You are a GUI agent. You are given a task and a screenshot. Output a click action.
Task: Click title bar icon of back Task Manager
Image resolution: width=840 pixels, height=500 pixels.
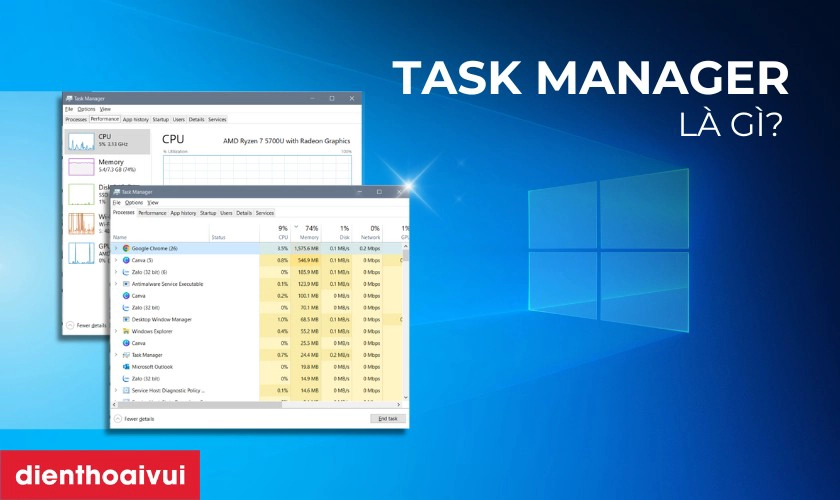click(x=69, y=98)
